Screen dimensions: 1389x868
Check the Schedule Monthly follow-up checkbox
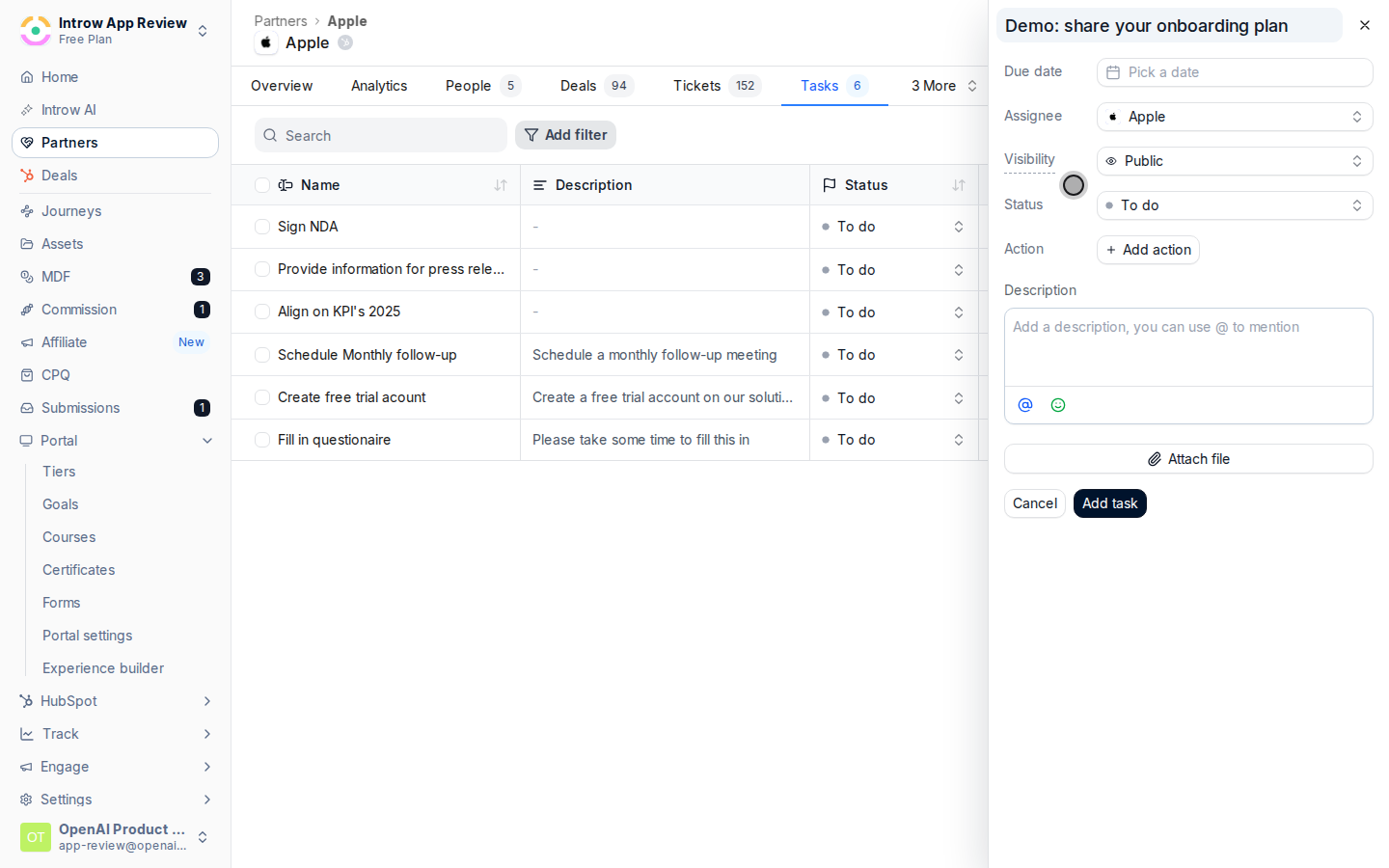point(262,355)
